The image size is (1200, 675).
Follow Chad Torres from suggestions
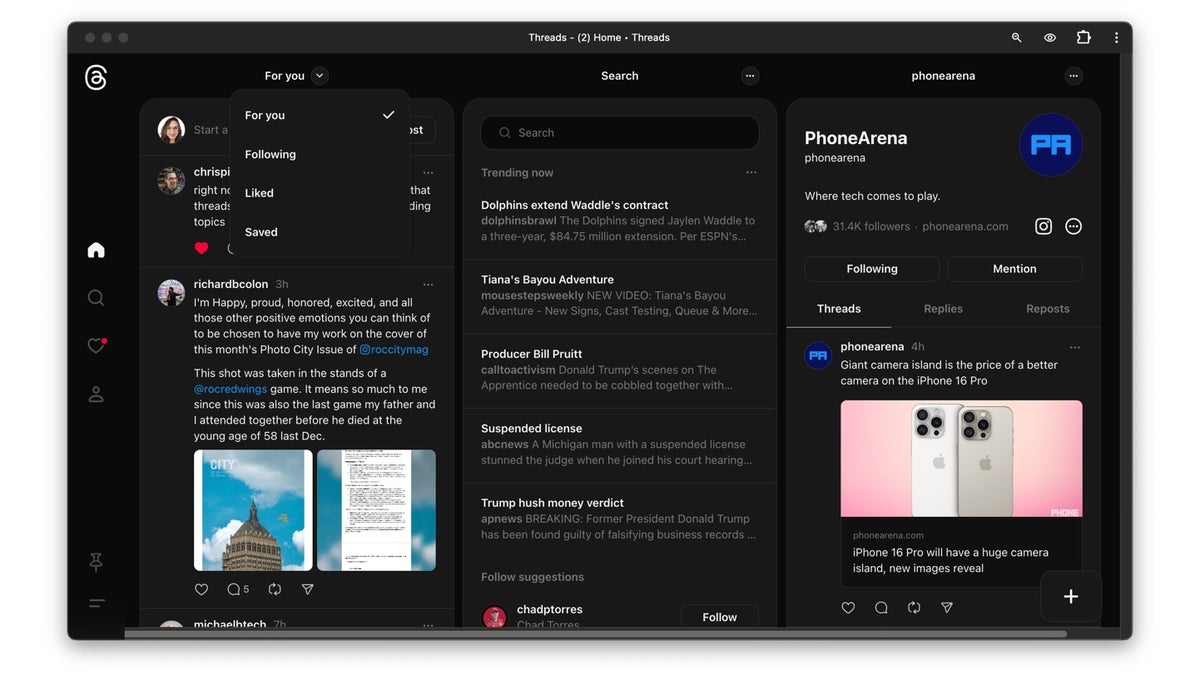pyautogui.click(x=719, y=616)
